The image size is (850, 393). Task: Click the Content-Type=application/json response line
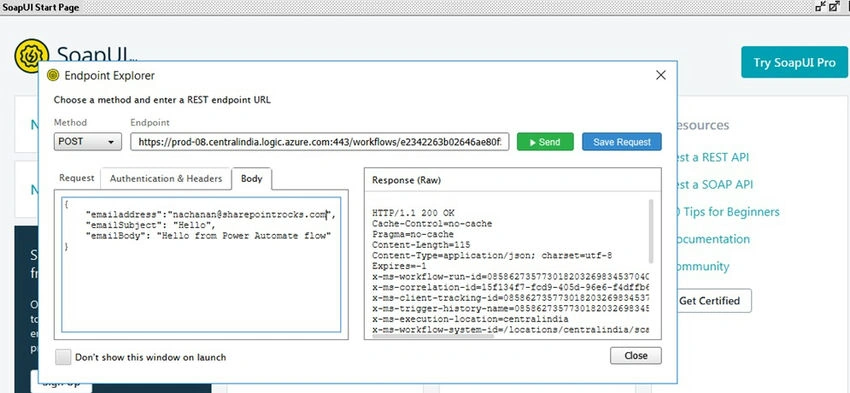(x=492, y=255)
